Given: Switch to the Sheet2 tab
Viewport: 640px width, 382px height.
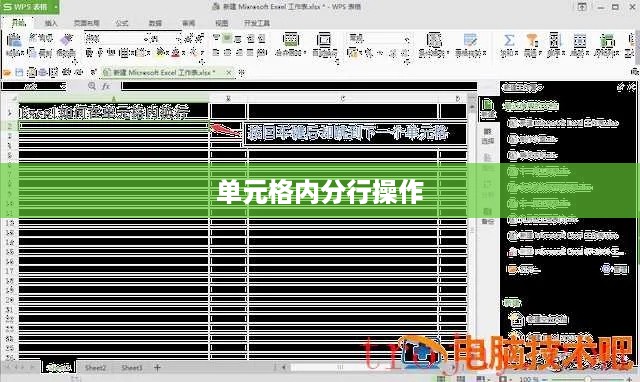Looking at the screenshot, I should coord(95,368).
